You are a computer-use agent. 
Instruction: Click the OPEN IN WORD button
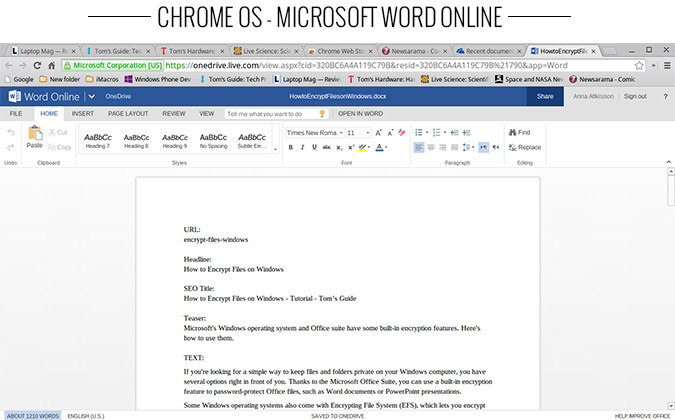coord(360,114)
